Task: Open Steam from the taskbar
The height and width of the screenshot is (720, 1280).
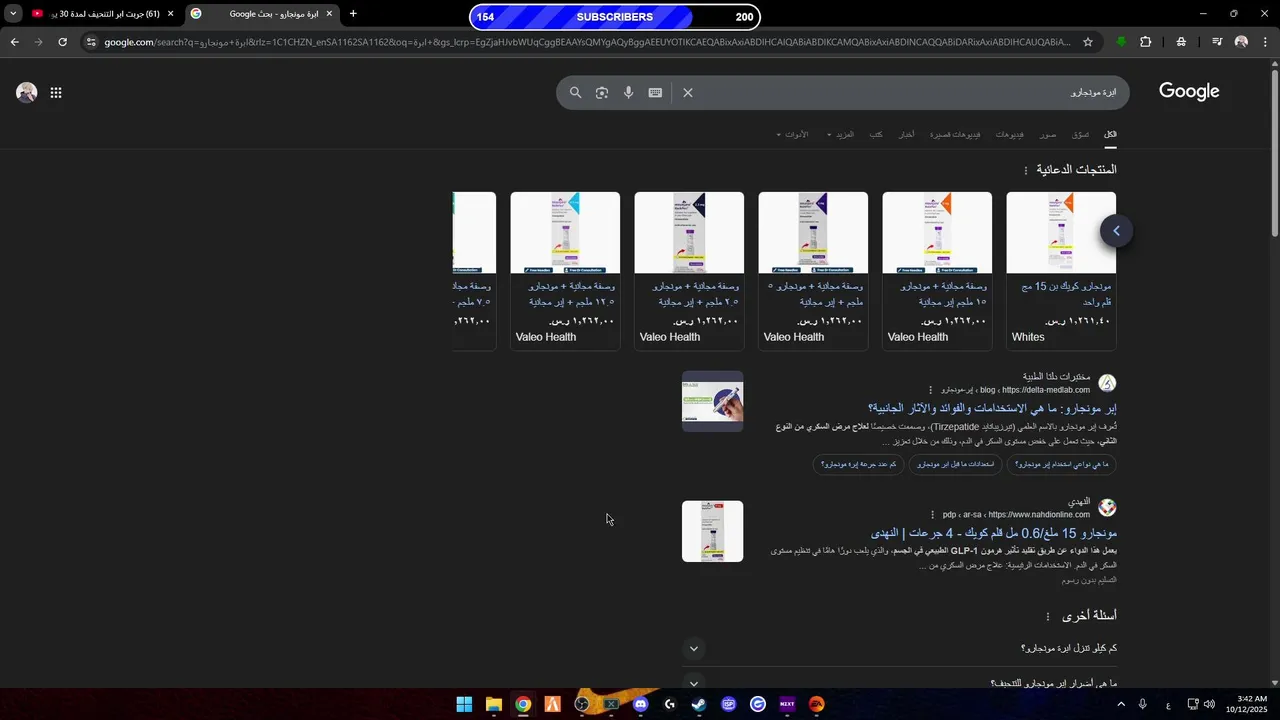Action: coord(699,704)
